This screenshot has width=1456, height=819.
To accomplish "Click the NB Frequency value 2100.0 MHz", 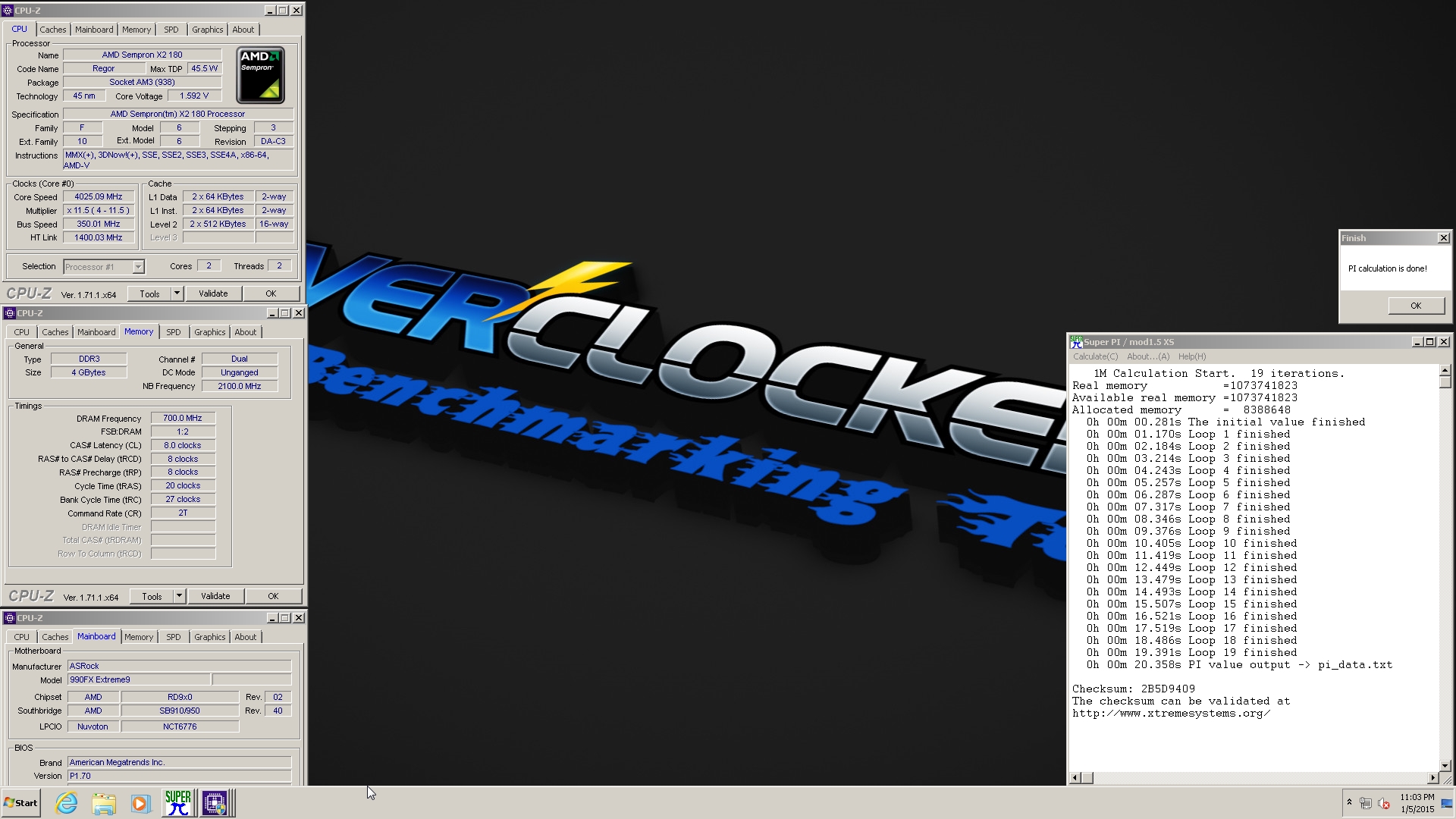I will tap(240, 387).
